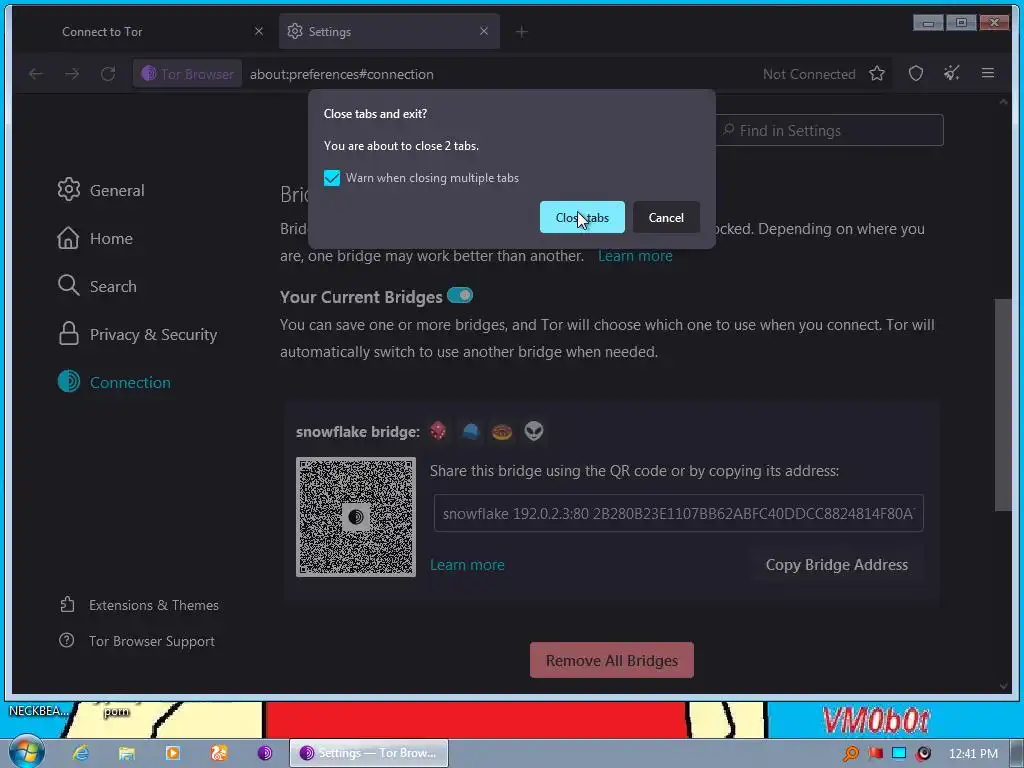
Task: Bookmark this page with star icon
Action: (x=877, y=74)
